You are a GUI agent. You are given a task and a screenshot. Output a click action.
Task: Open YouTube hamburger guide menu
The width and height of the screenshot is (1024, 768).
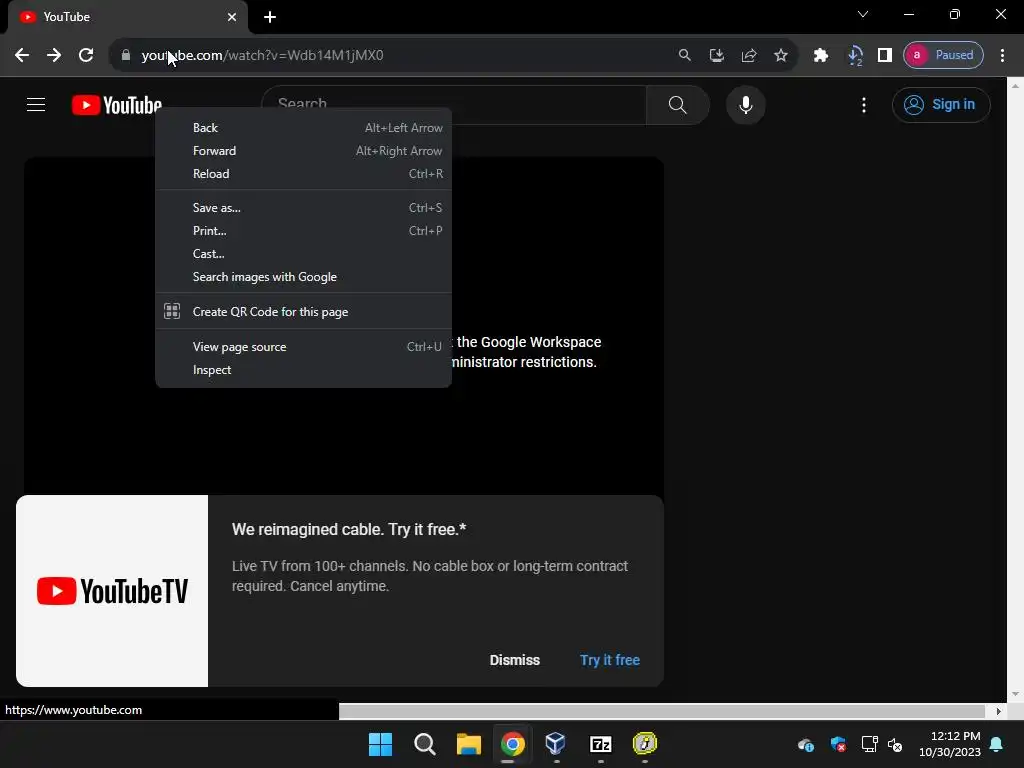pos(36,104)
